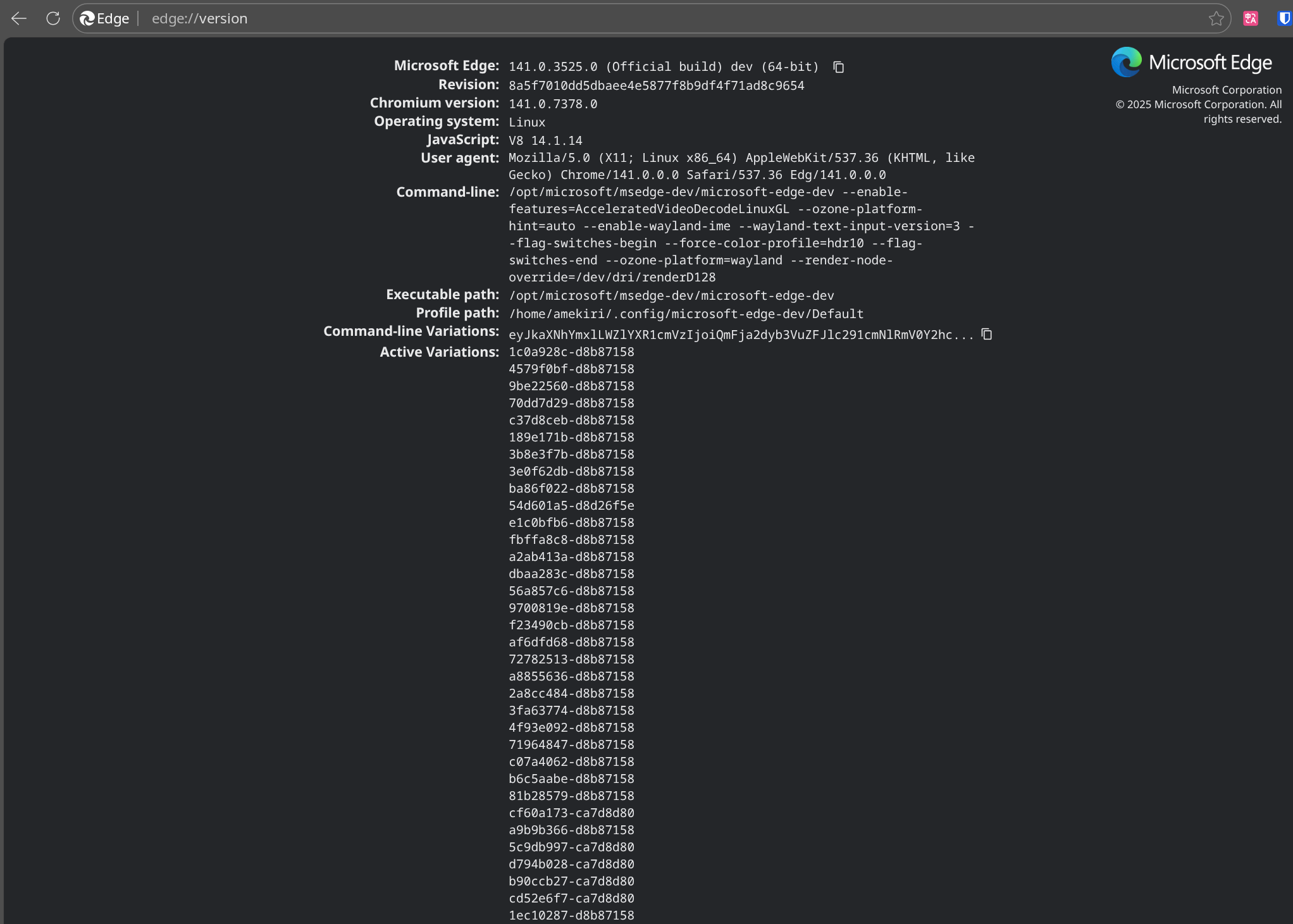Click active variation 1ec10287-d8b87158
The image size is (1293, 924).
[571, 915]
